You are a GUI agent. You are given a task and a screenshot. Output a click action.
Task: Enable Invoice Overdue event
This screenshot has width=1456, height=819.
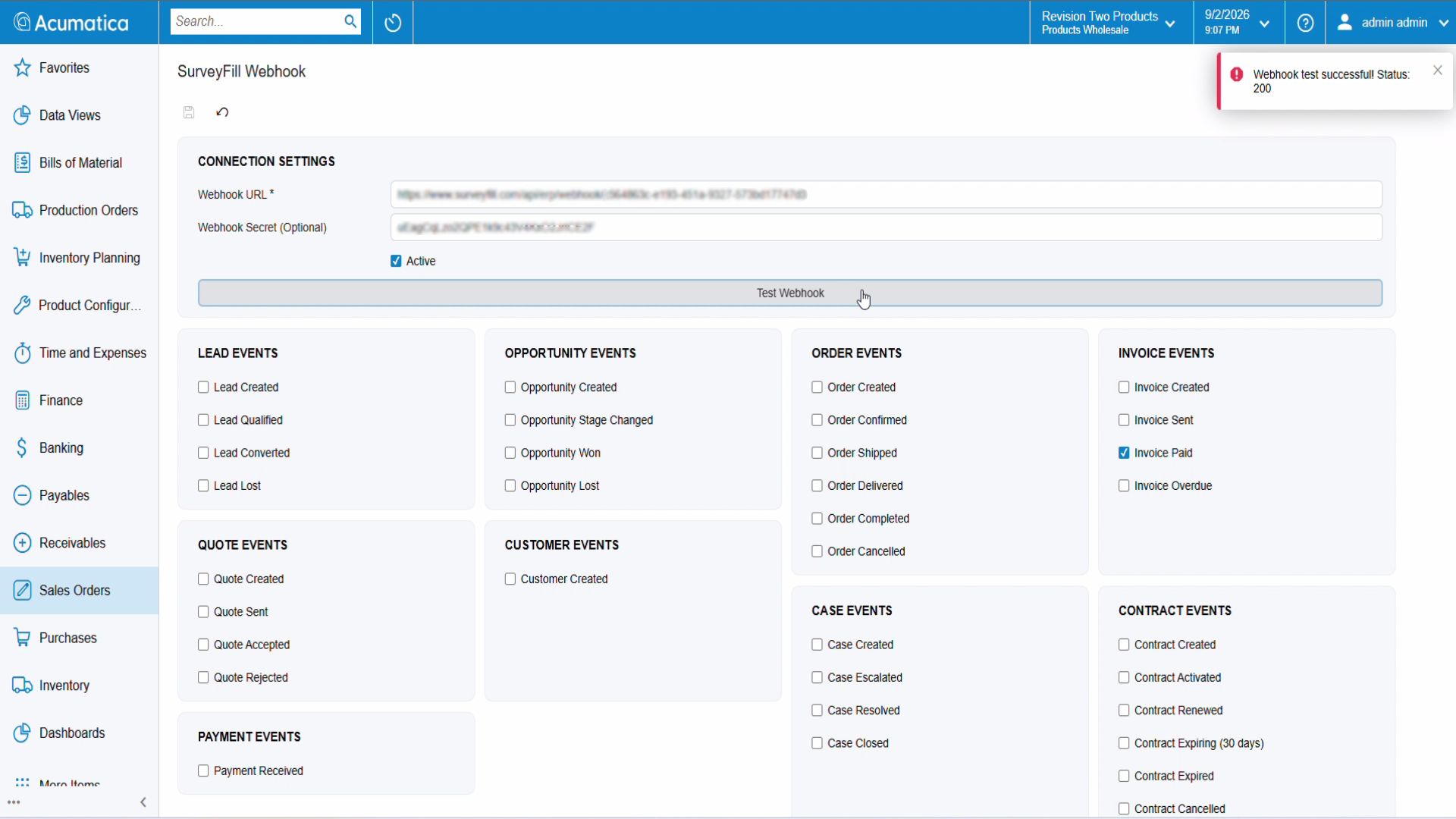click(1124, 486)
